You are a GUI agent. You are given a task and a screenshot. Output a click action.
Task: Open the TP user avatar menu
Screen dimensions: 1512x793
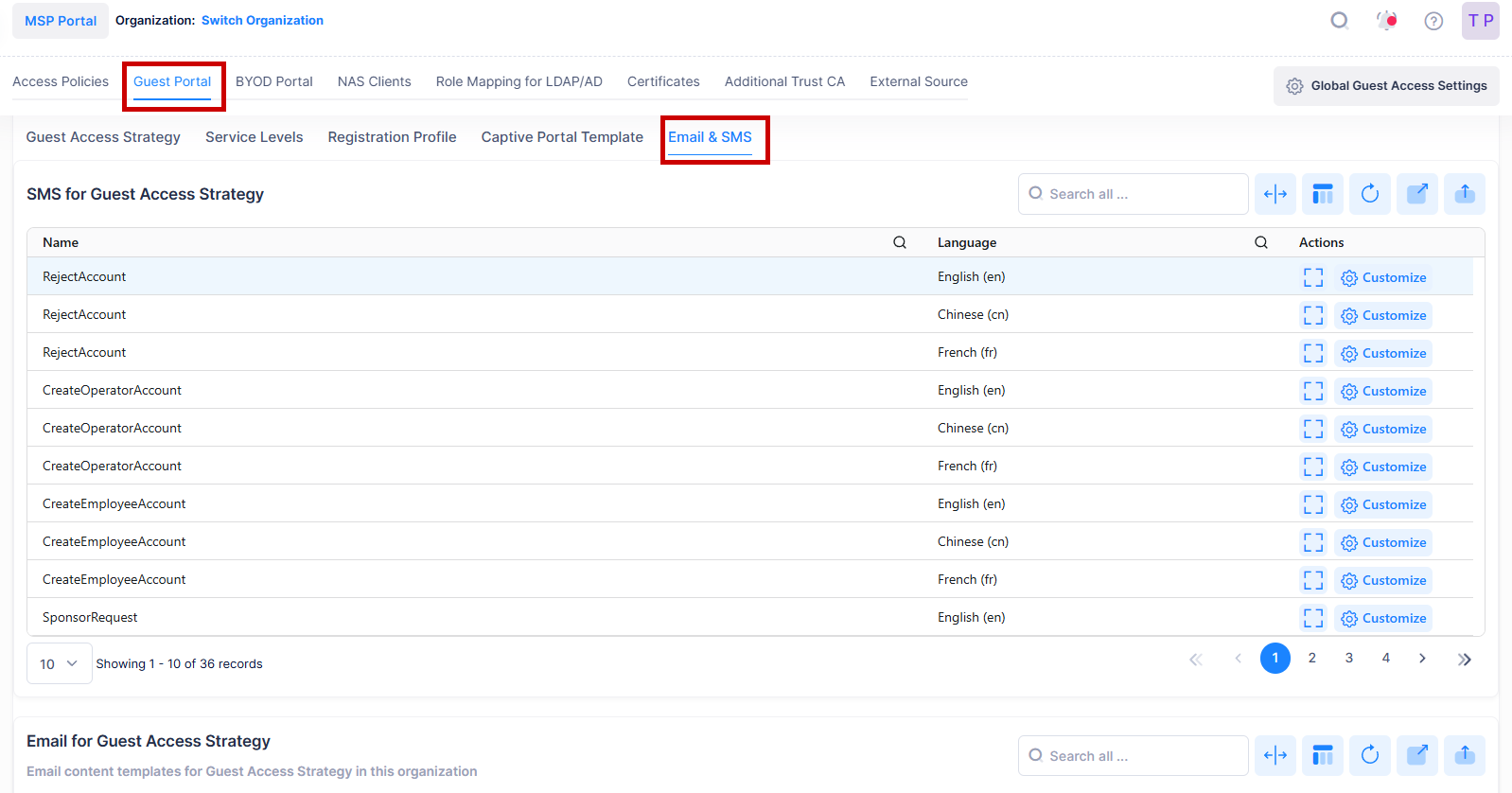(x=1480, y=21)
